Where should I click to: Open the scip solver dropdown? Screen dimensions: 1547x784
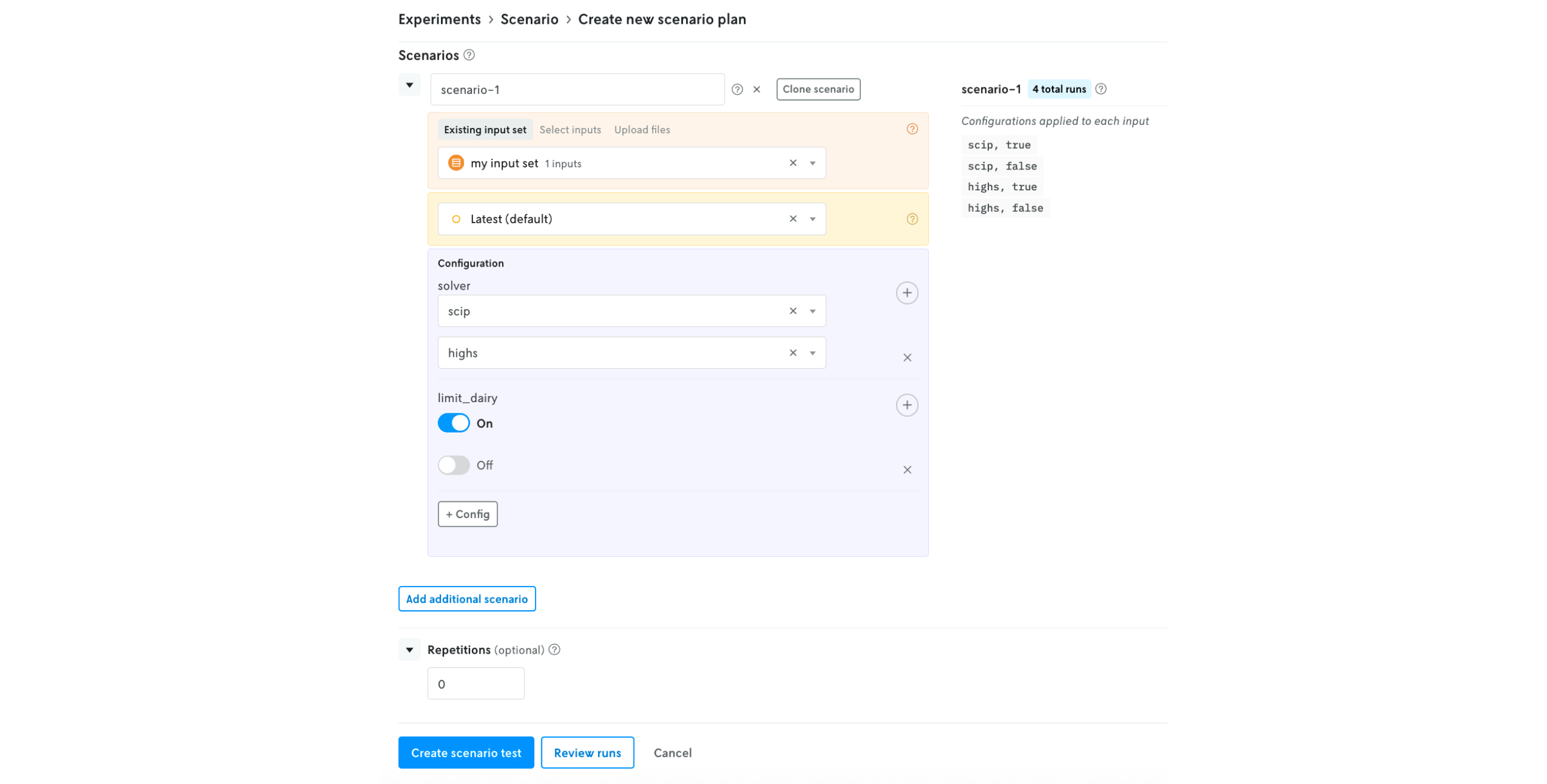pos(813,311)
